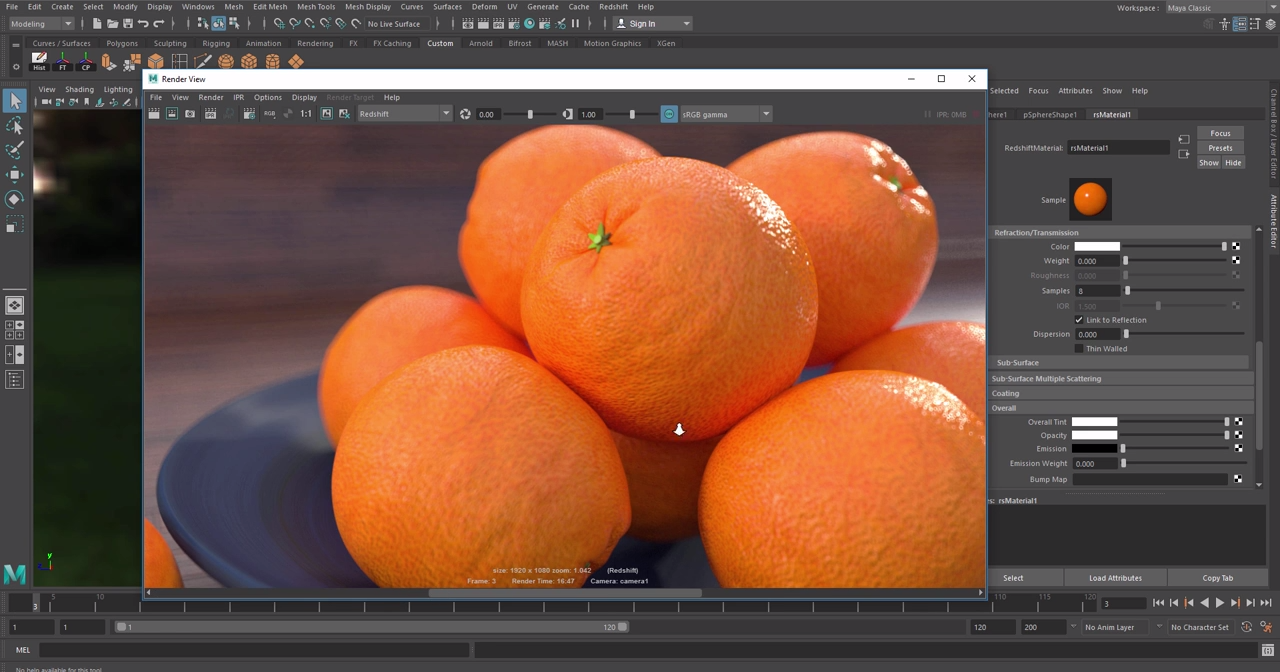
Task: Toggle the Lasso selection tool
Action: [x=15, y=125]
